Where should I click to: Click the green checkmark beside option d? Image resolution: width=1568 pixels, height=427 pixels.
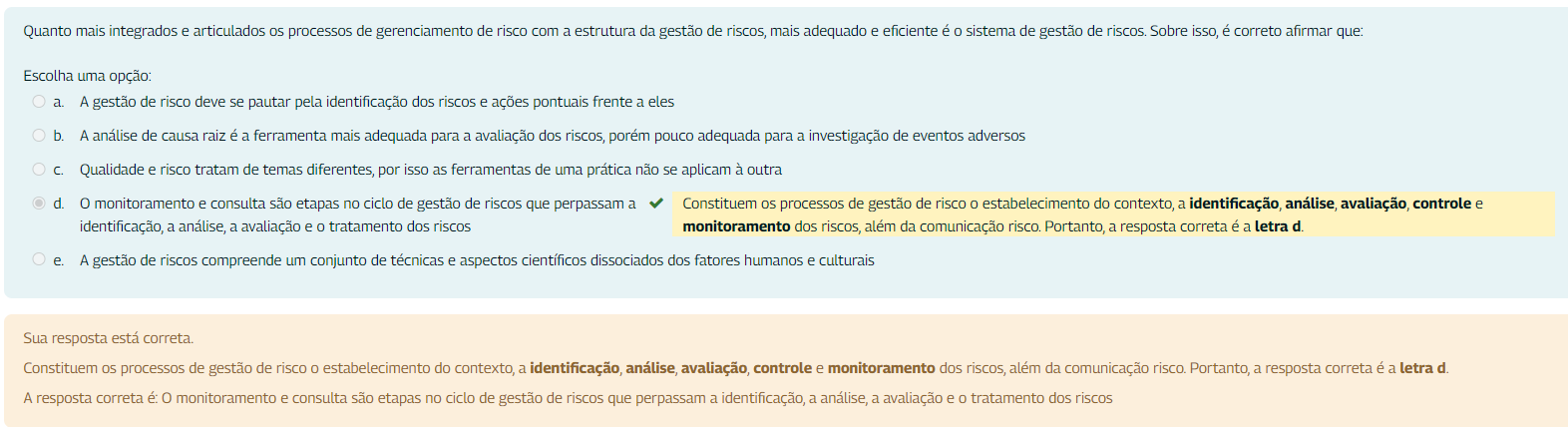(x=655, y=203)
